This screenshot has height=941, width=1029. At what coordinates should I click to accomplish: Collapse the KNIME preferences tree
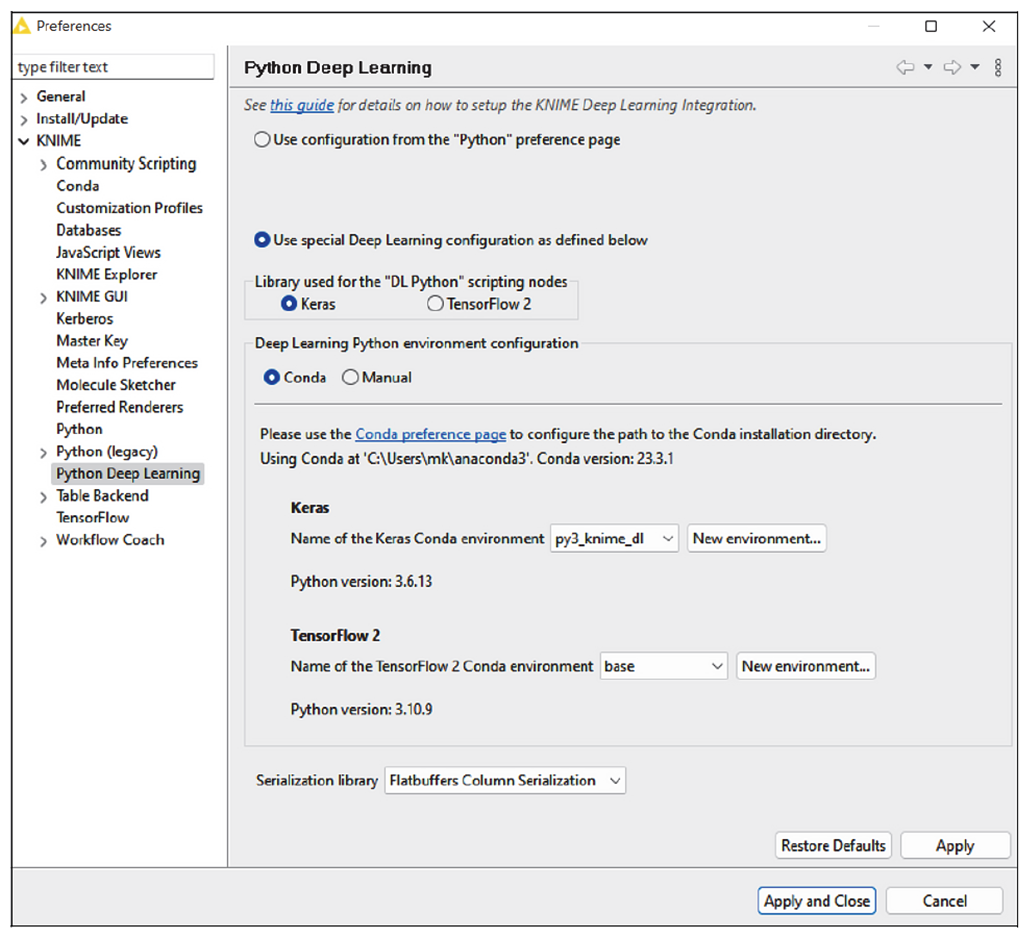21,140
